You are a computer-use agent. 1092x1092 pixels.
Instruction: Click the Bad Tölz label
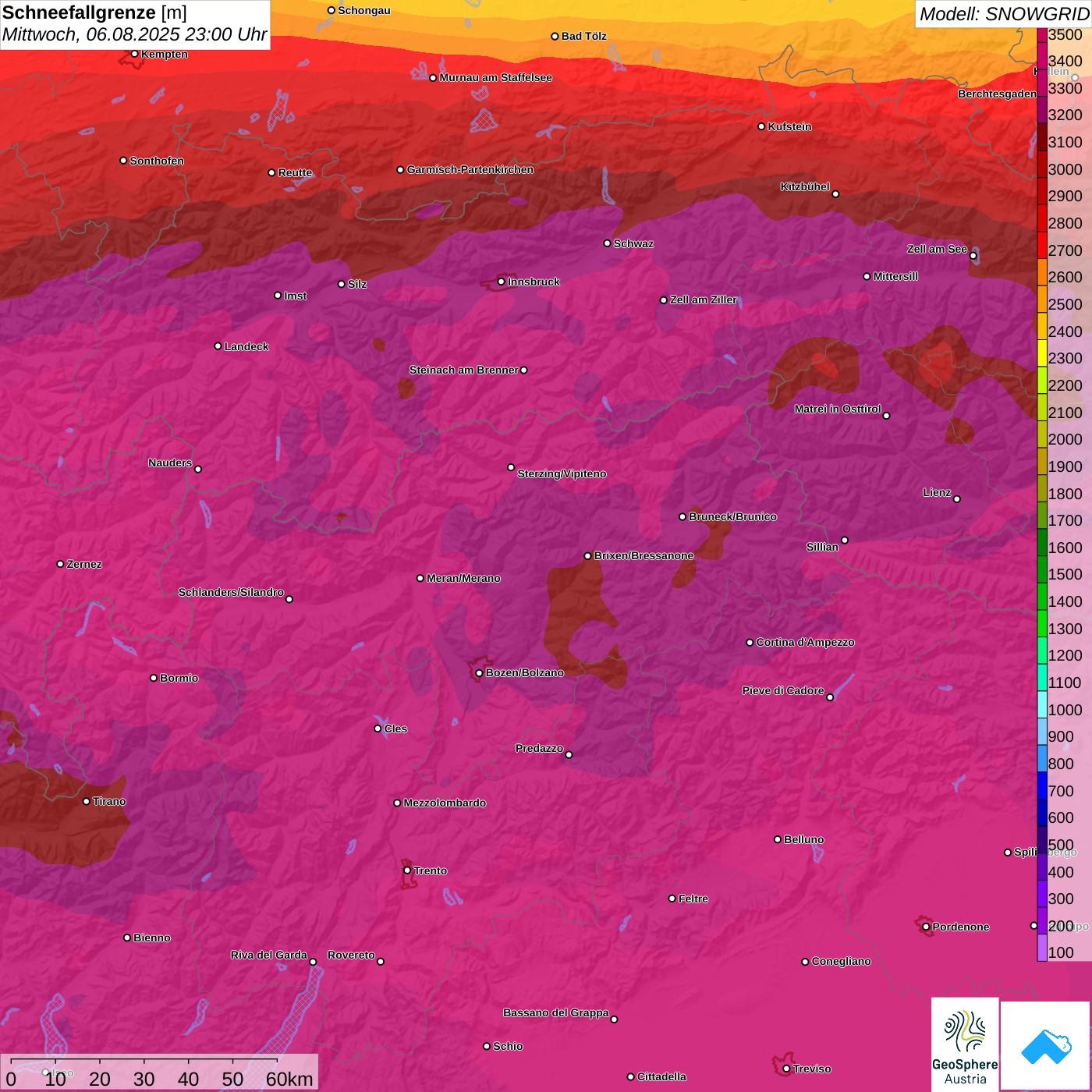tap(584, 36)
